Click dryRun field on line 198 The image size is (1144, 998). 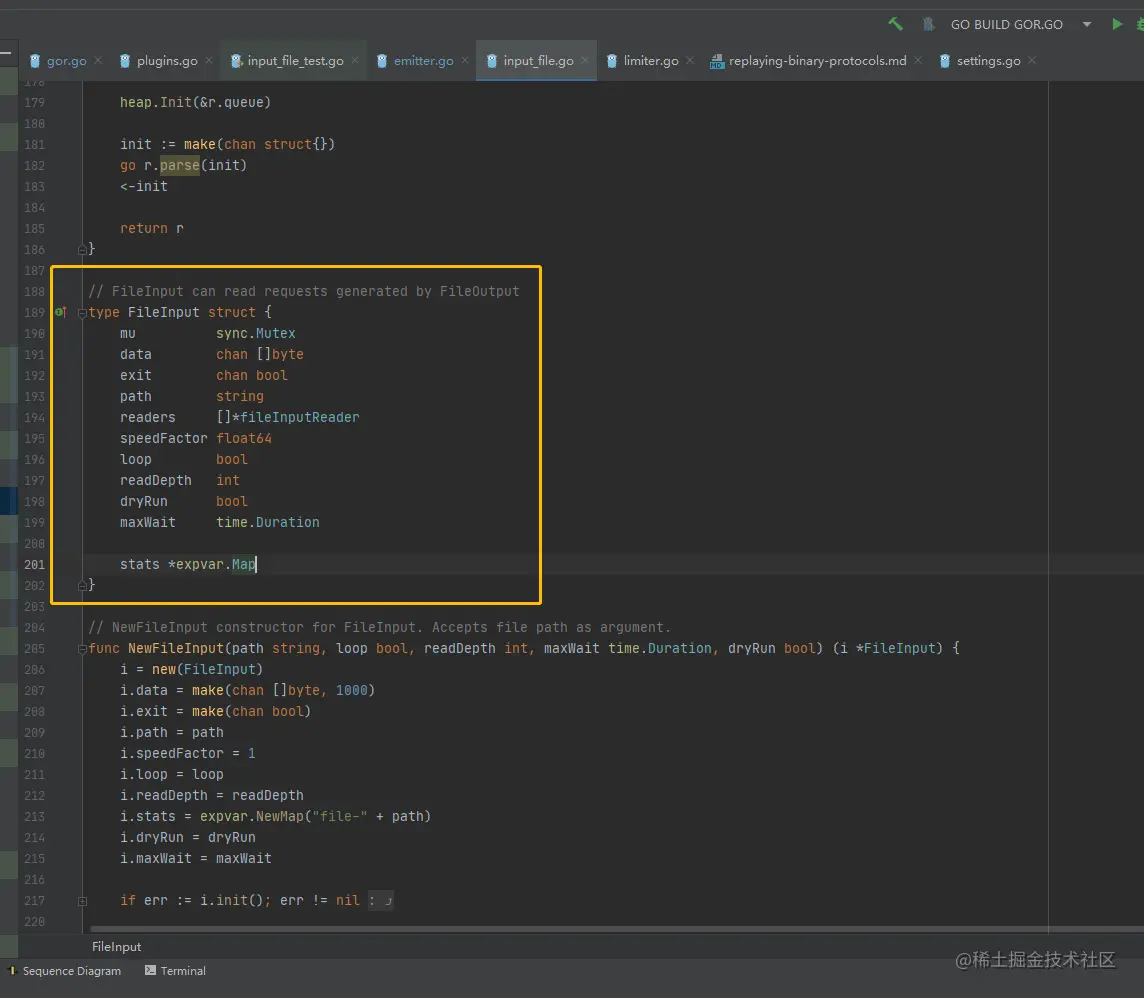[144, 502]
